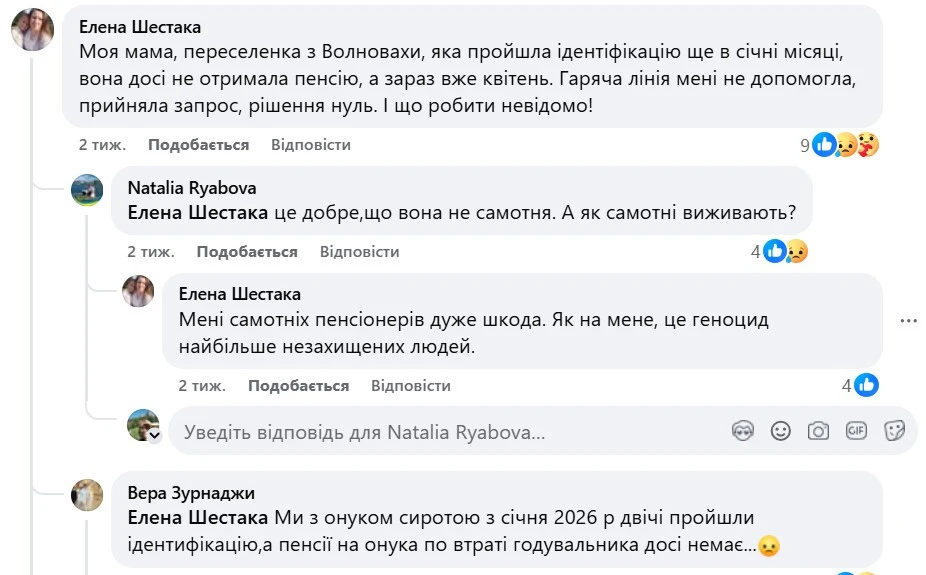Image resolution: width=926 pixels, height=575 pixels.
Task: Like Natalia Ryabova's comment
Action: [x=247, y=252]
